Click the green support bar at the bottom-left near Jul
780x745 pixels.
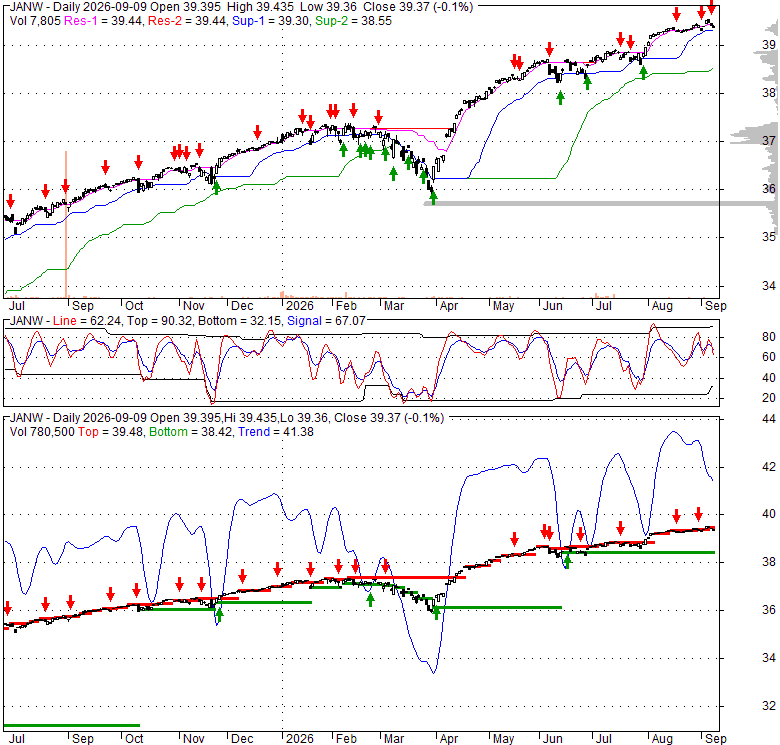tap(72, 726)
